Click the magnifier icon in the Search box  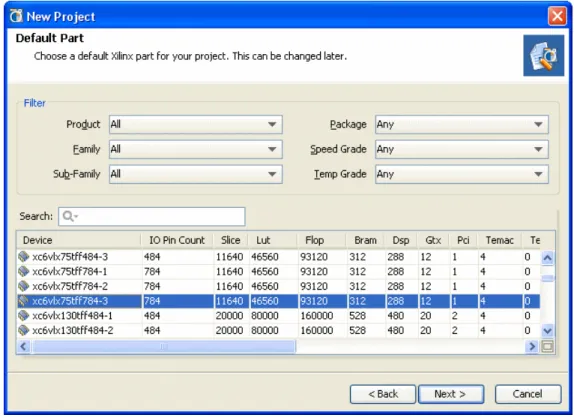68,216
